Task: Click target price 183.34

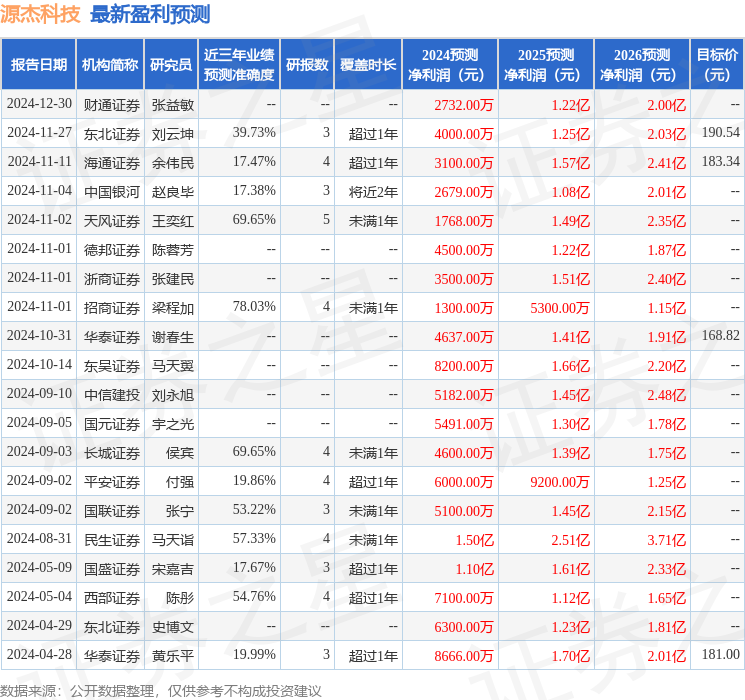Action: pyautogui.click(x=721, y=162)
